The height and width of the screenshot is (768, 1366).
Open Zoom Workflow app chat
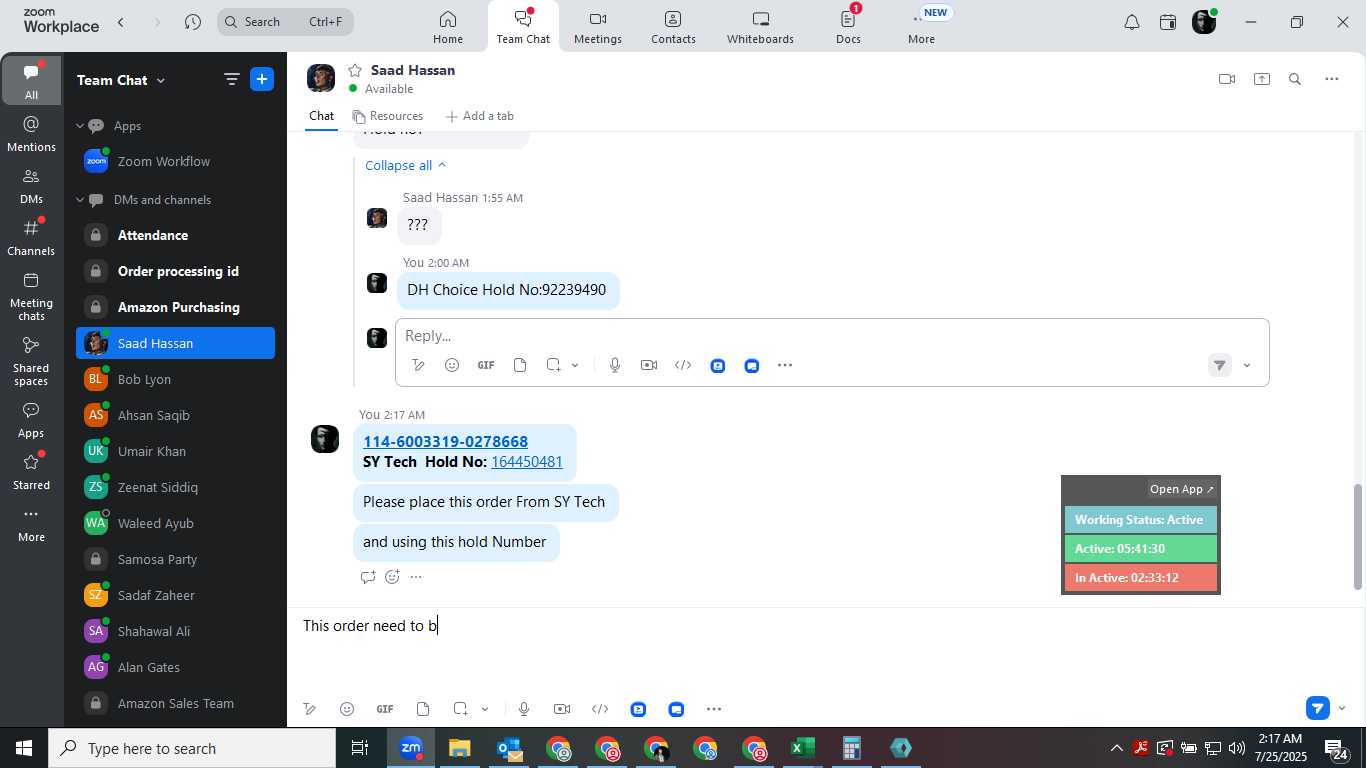tap(175, 161)
